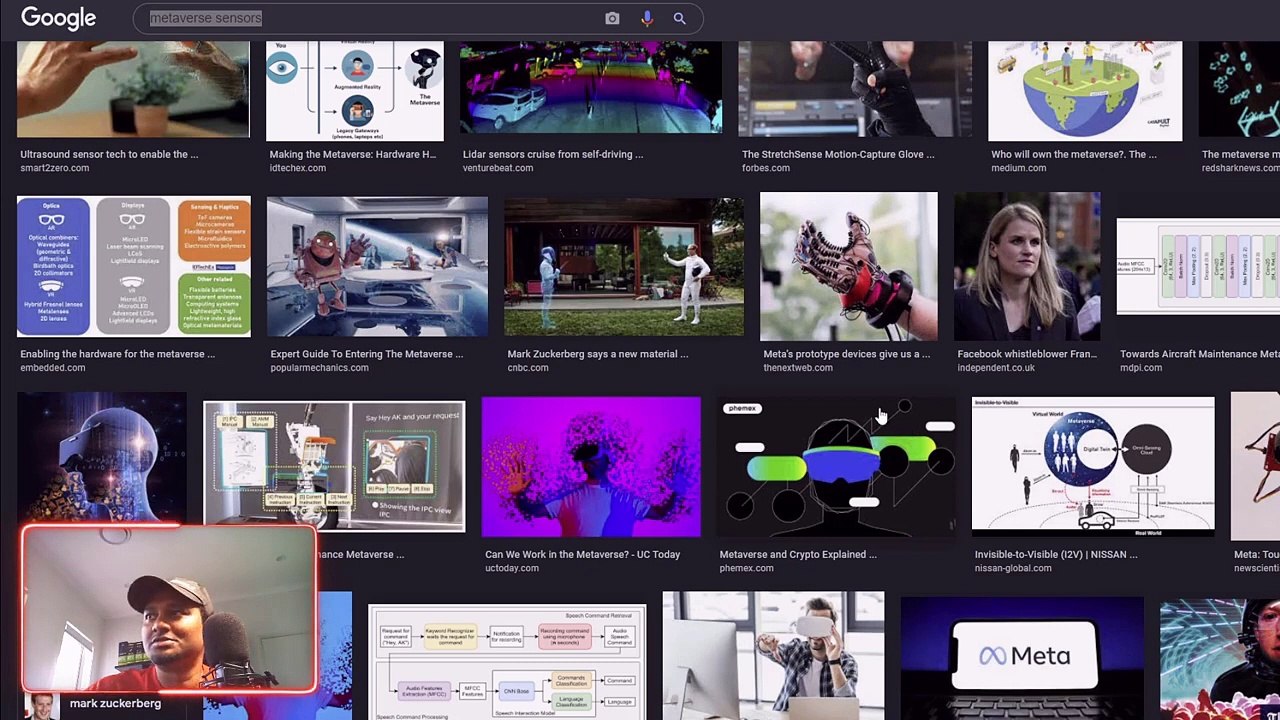Open image of man wearing VR headset at desk
This screenshot has width=1280, height=720.
[773, 656]
